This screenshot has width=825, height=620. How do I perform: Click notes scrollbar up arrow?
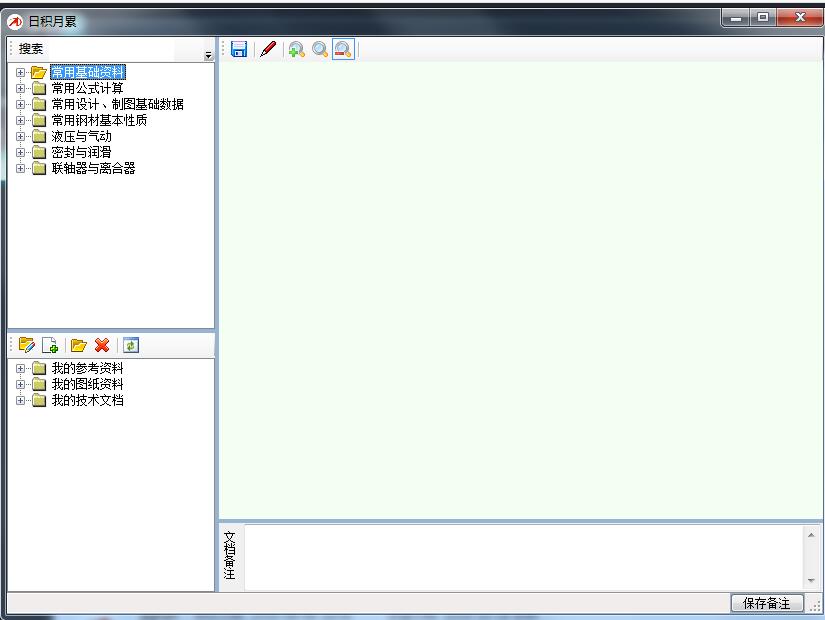pos(811,535)
